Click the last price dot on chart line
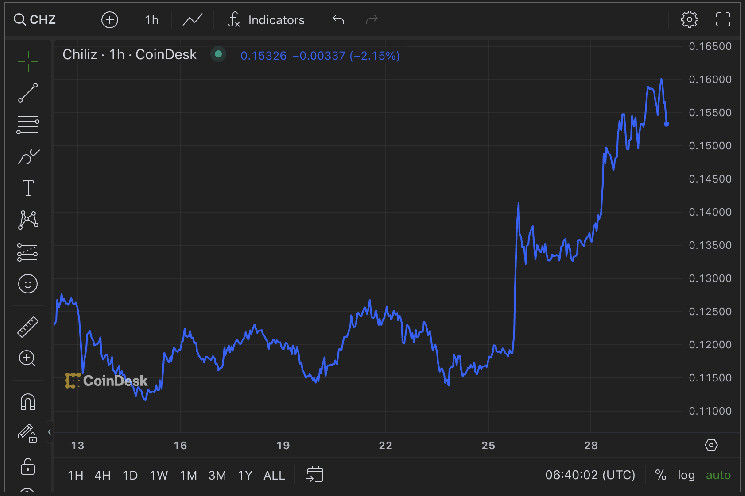 coord(667,124)
